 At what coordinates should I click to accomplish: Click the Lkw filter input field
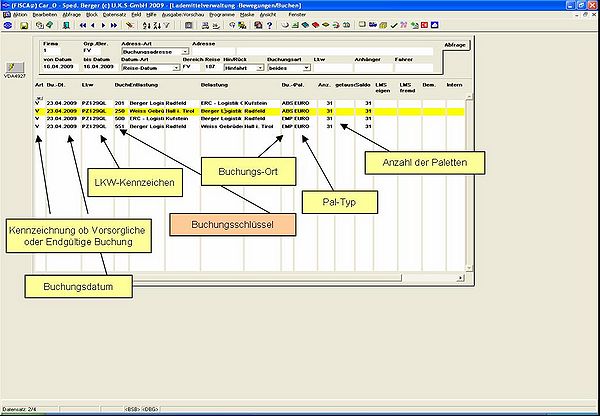(x=332, y=68)
